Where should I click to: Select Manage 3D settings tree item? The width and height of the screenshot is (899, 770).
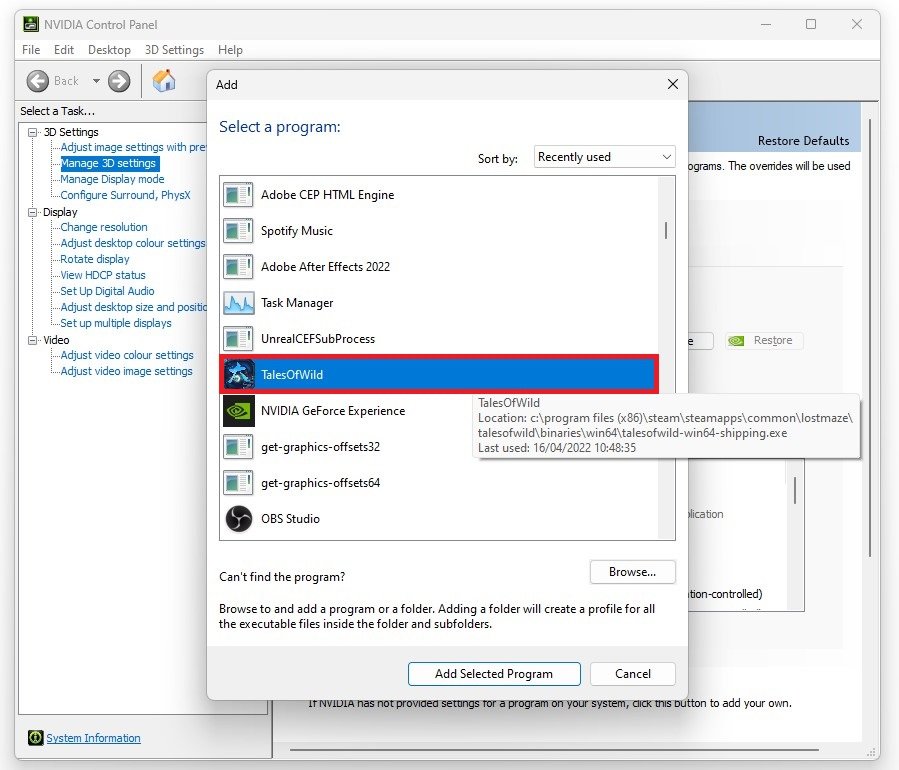(108, 163)
